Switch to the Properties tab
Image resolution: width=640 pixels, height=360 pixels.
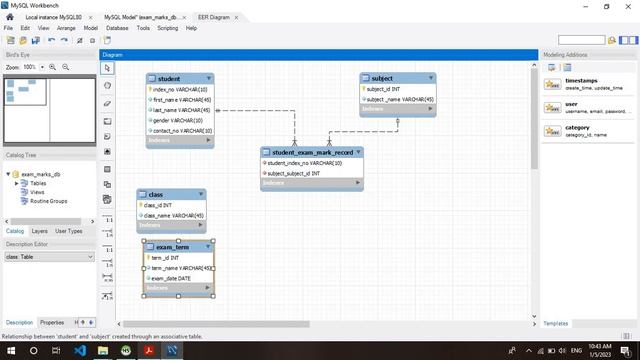pyautogui.click(x=52, y=322)
